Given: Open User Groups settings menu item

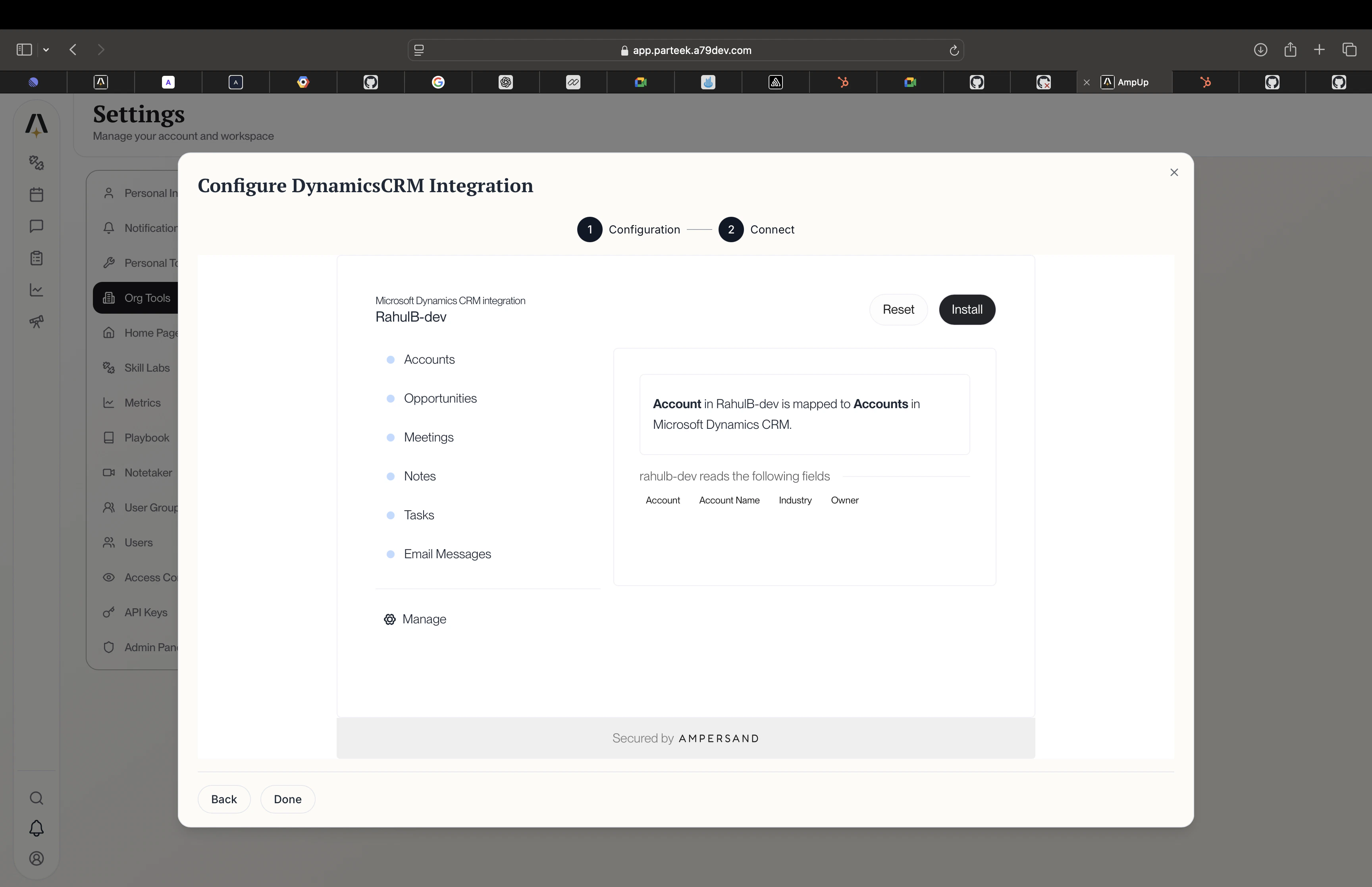Looking at the screenshot, I should point(136,507).
